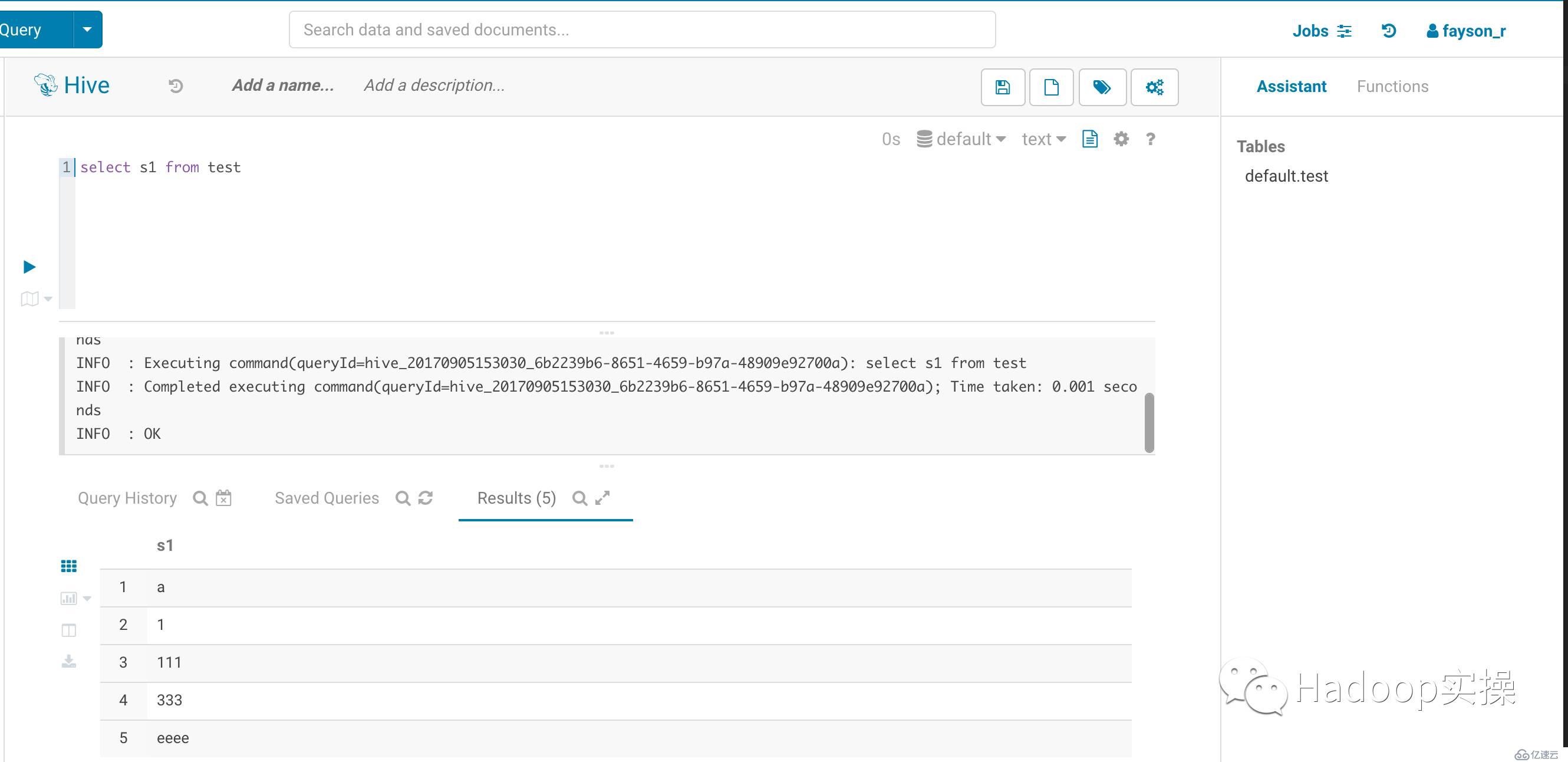Select result cell 'a'

(x=639, y=587)
